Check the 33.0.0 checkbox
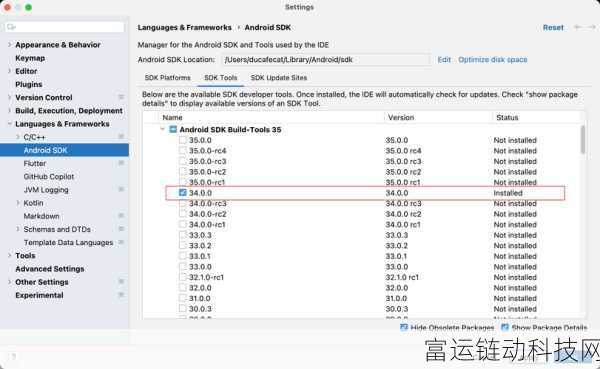Viewport: 600px width, 369px height. (x=183, y=266)
